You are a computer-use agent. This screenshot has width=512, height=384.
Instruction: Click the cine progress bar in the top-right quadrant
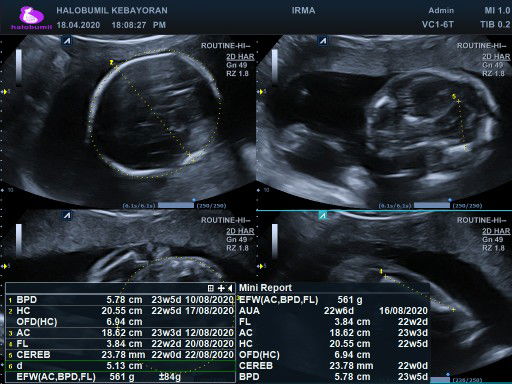pyautogui.click(x=432, y=205)
